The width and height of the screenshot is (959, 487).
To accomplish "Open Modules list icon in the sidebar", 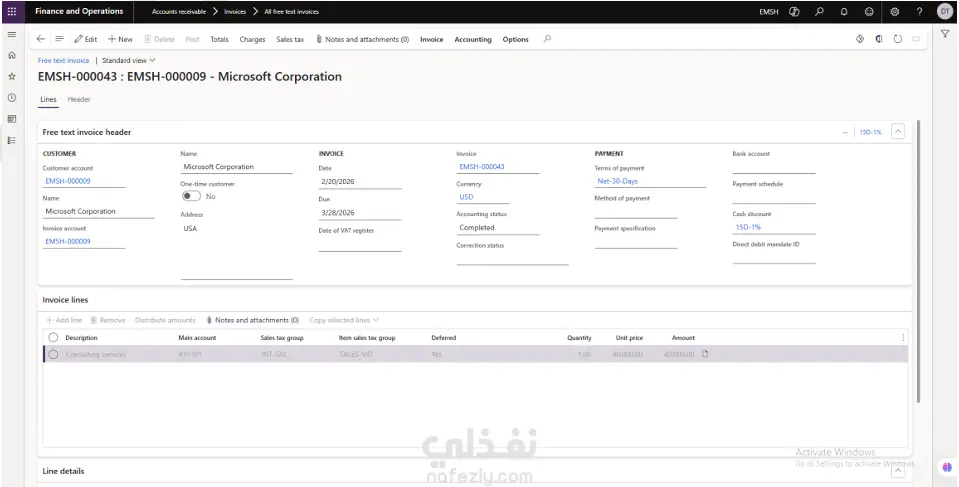I will pos(12,140).
